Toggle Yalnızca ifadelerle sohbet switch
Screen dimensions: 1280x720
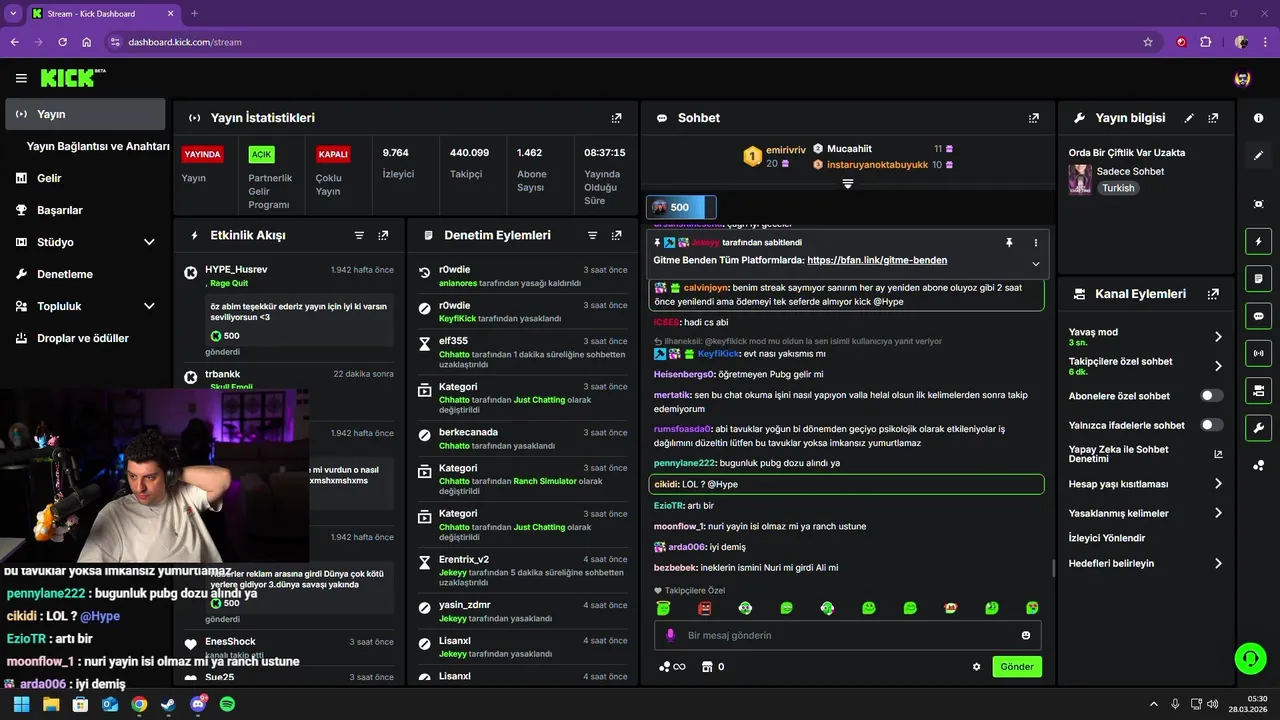pos(1212,425)
